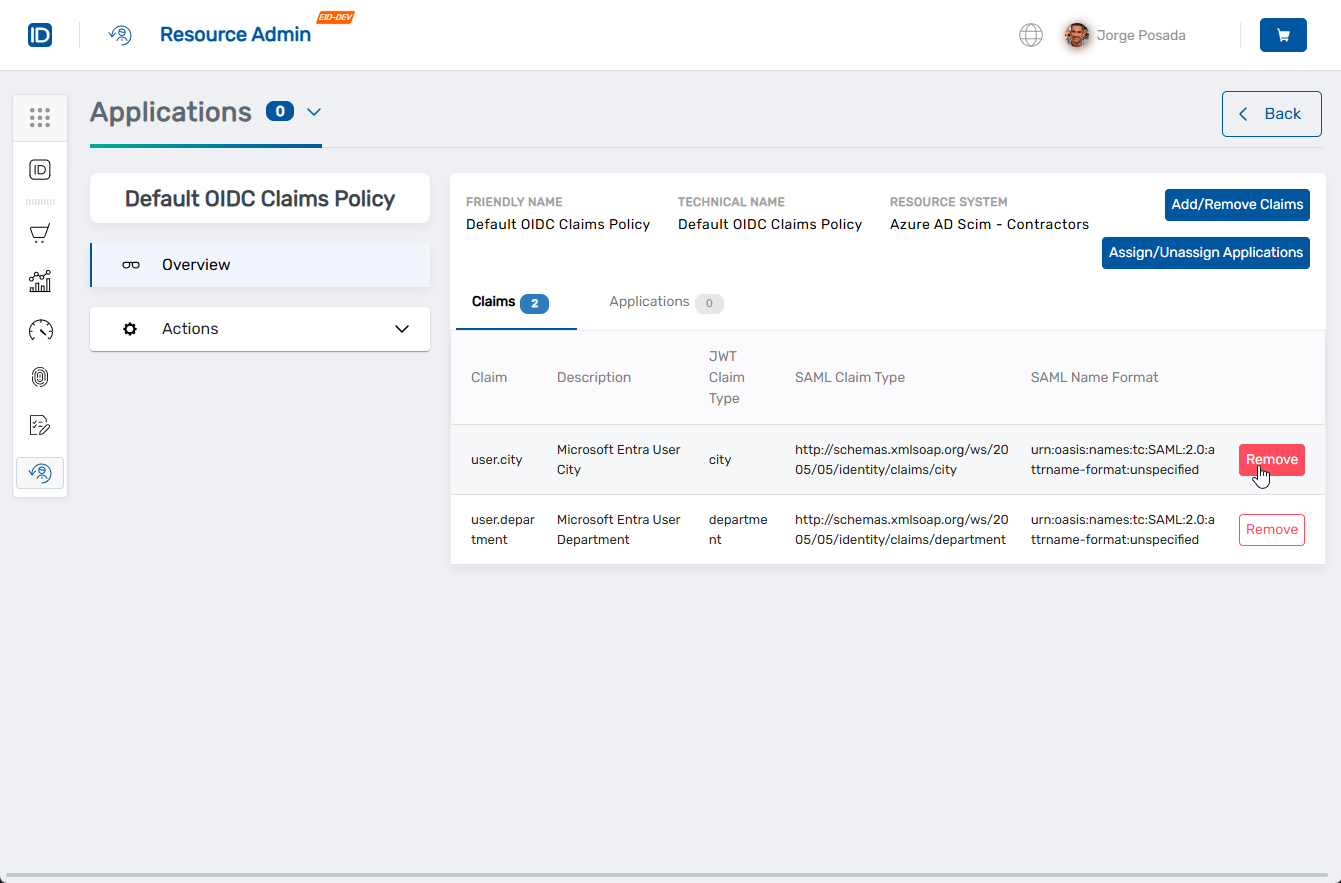
Task: Remove the user.department claim
Action: pos(1271,530)
